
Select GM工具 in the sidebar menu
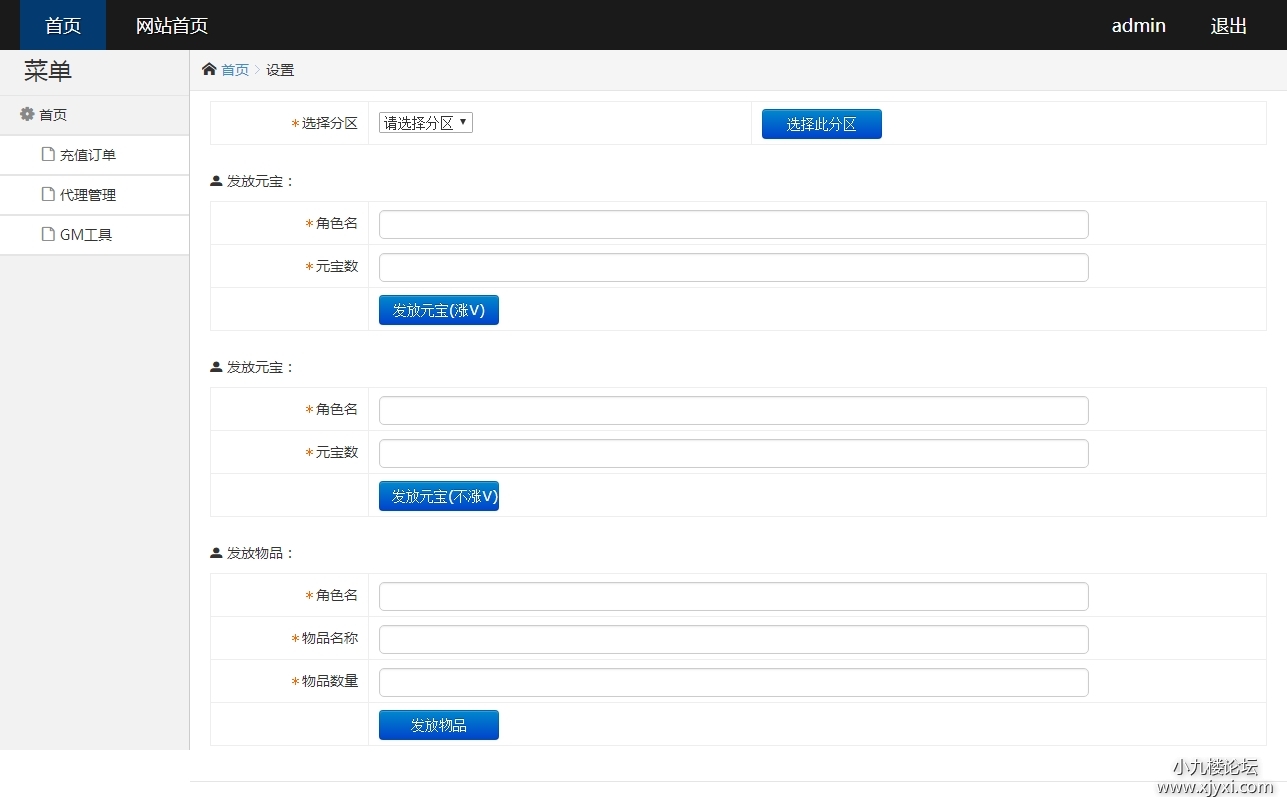[x=86, y=235]
